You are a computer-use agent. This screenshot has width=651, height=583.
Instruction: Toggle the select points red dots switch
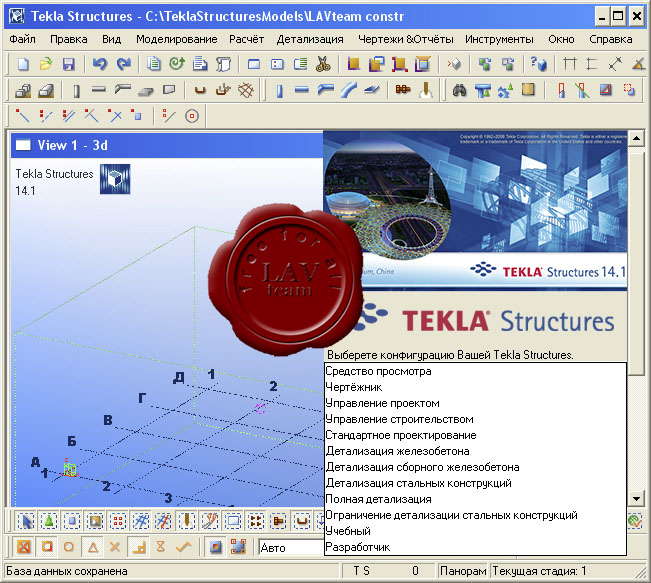117,521
